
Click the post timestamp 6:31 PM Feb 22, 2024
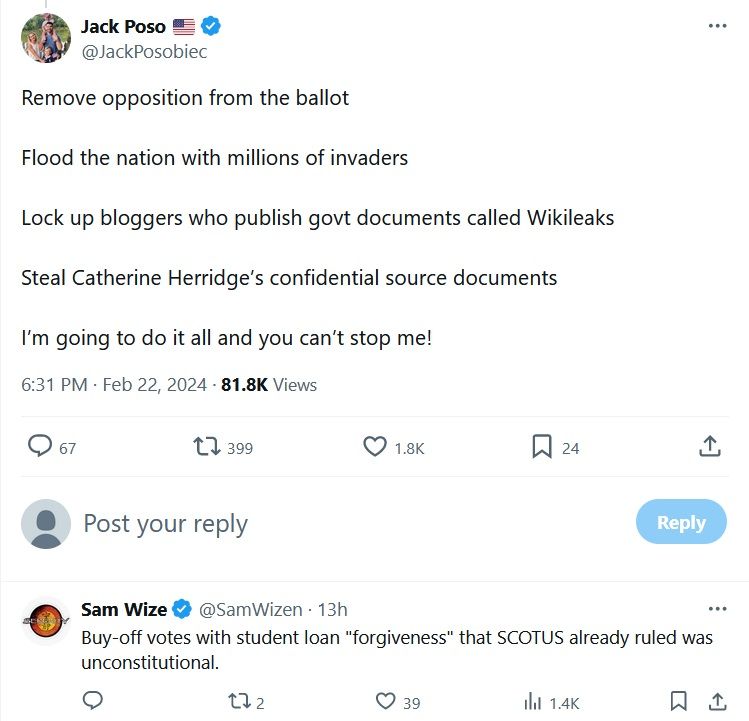(x=114, y=385)
